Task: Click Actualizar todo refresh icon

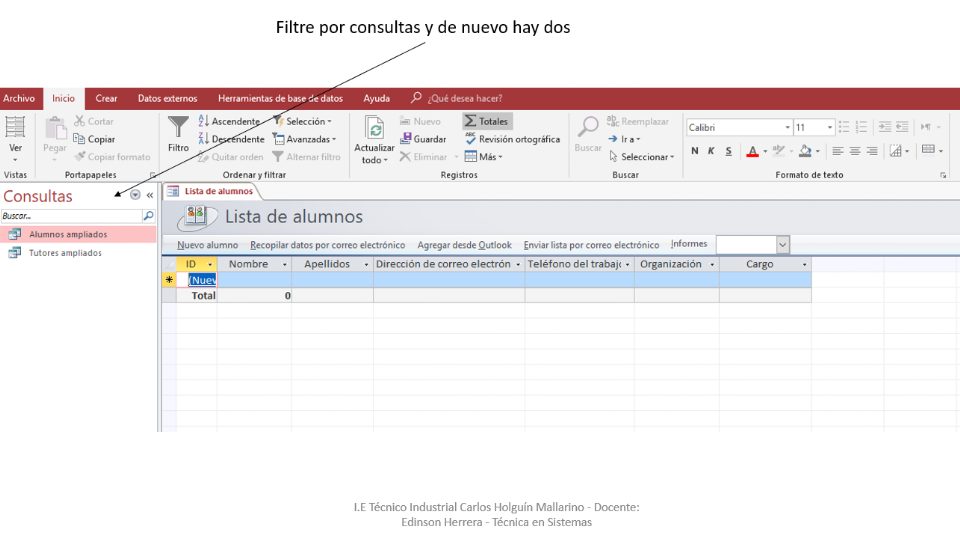Action: pos(375,130)
